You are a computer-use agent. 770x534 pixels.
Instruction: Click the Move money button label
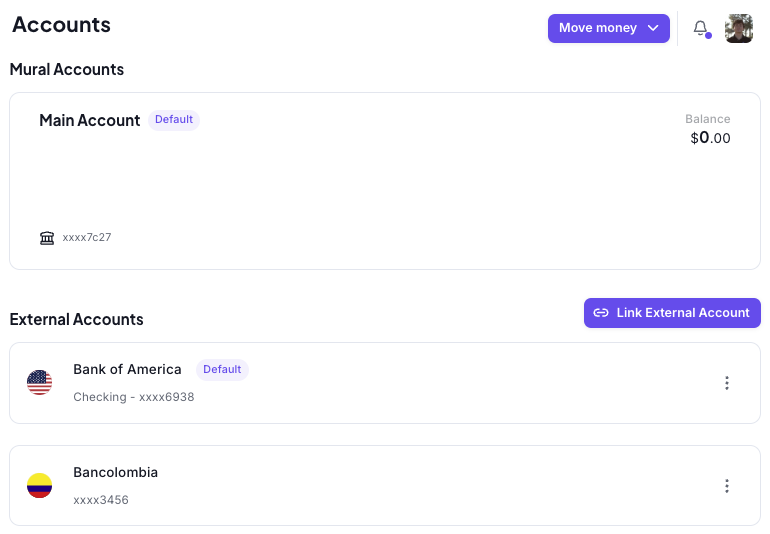point(597,28)
